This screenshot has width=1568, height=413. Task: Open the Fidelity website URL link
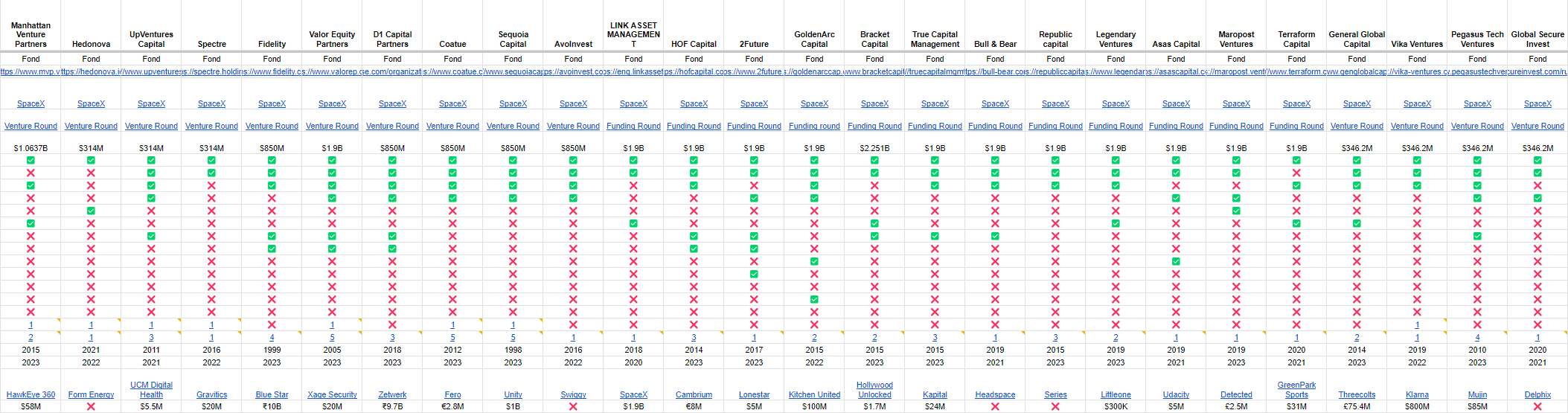(272, 72)
